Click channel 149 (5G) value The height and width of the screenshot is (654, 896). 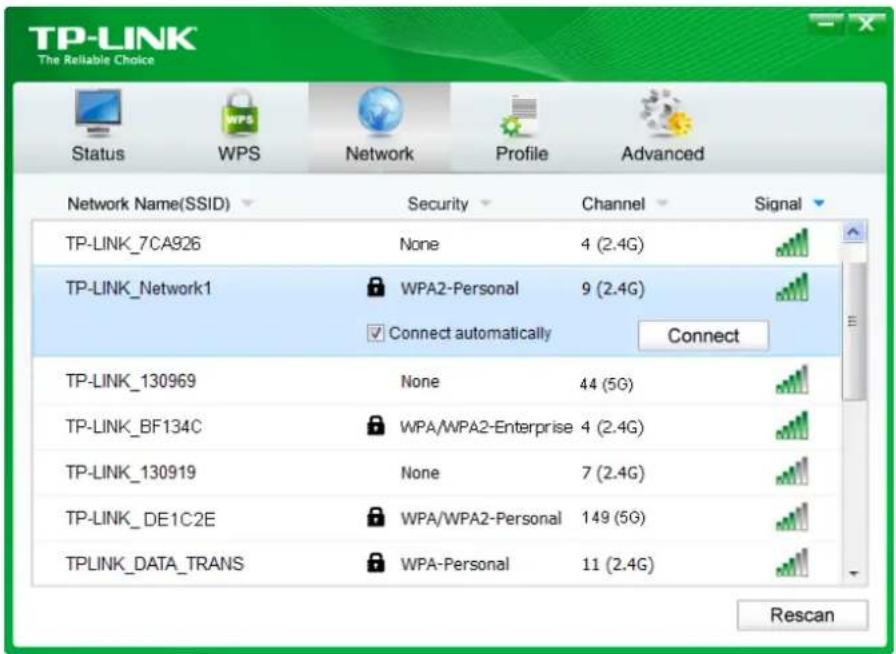(613, 517)
